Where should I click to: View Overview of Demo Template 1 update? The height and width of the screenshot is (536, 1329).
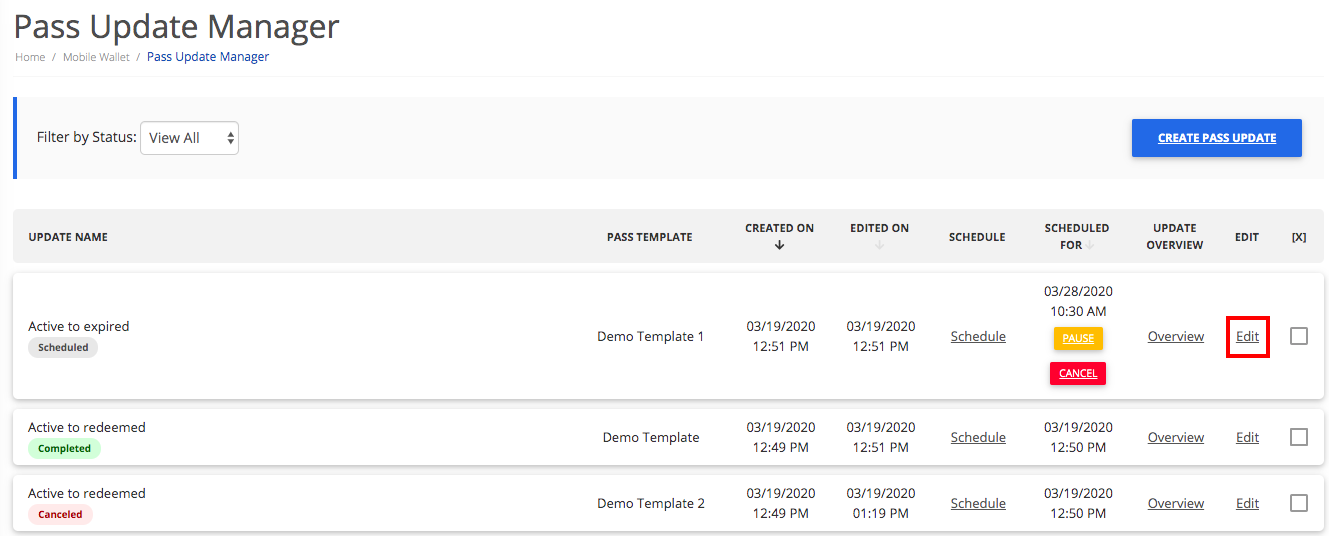[x=1175, y=336]
